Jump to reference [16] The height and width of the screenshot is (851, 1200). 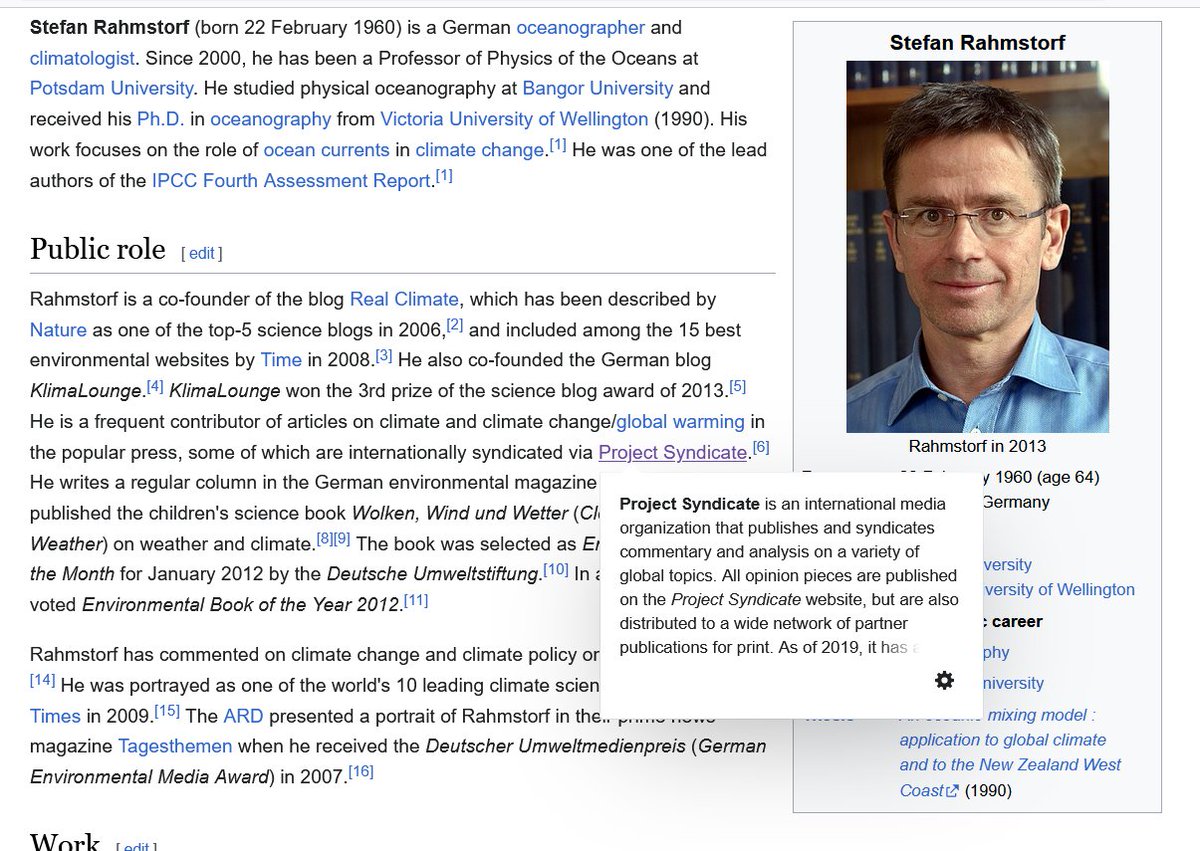click(x=361, y=772)
